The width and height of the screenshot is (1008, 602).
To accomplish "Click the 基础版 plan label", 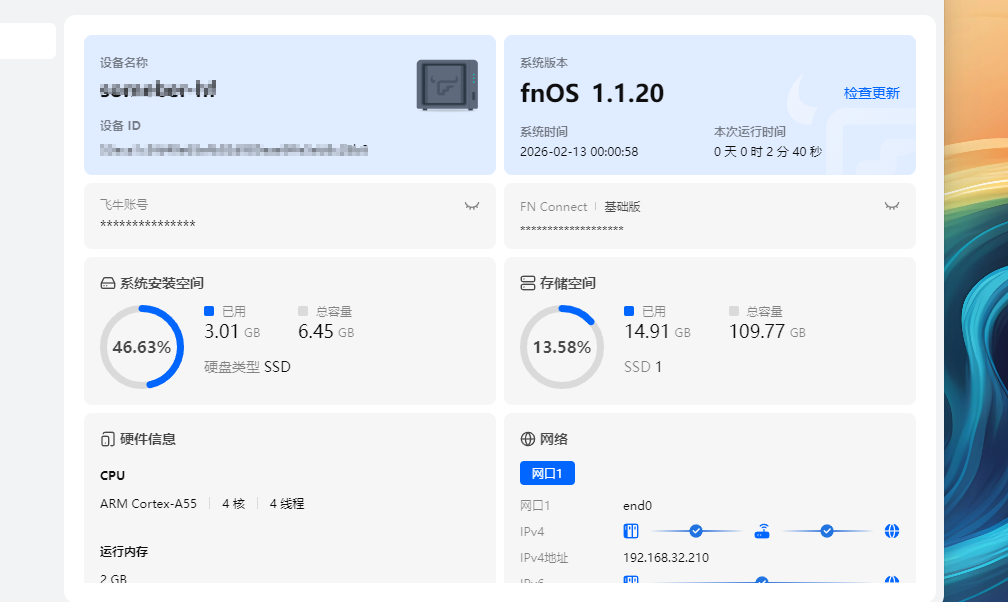I will [x=622, y=206].
